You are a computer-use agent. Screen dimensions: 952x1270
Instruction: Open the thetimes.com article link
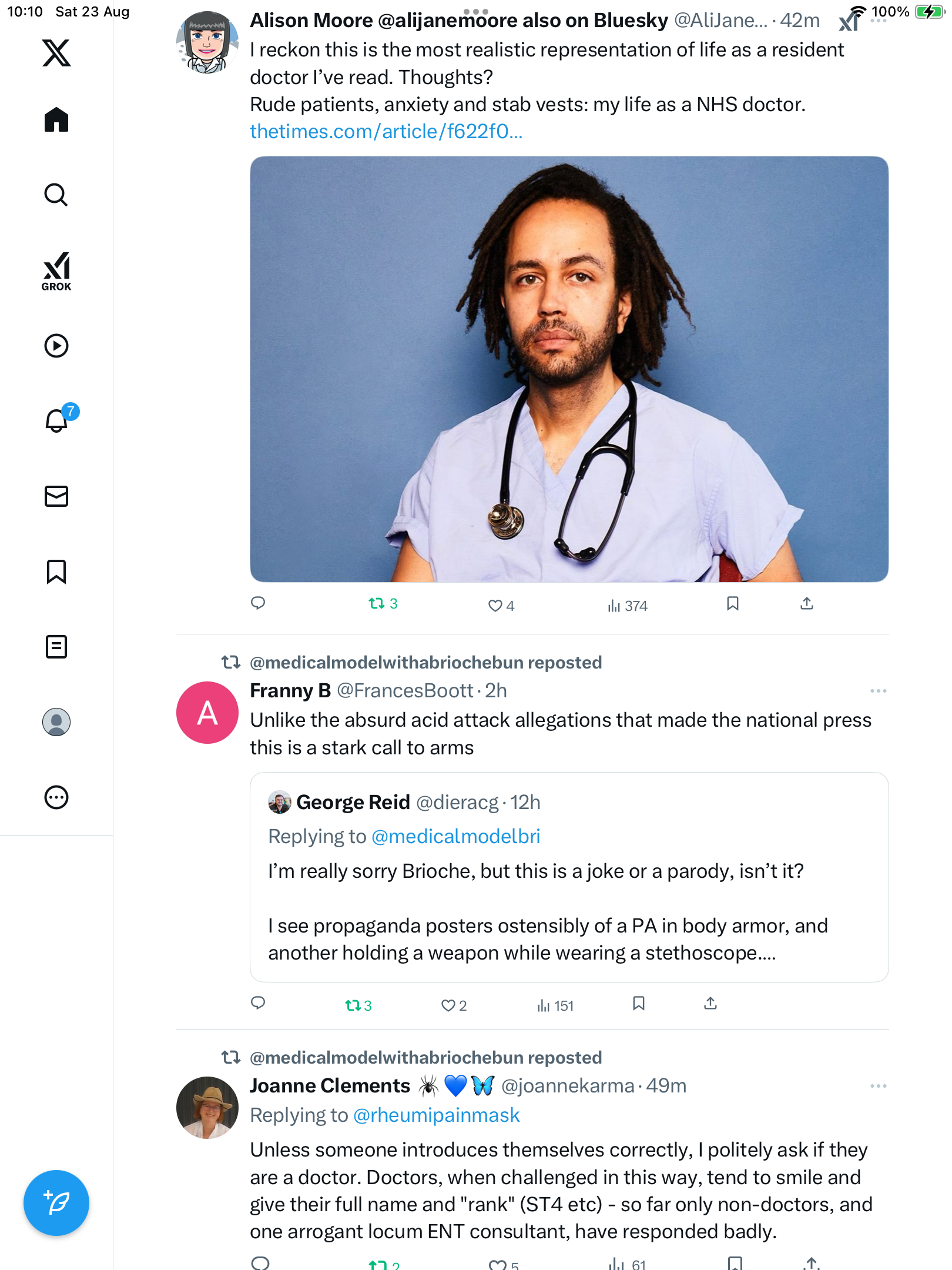tap(386, 132)
